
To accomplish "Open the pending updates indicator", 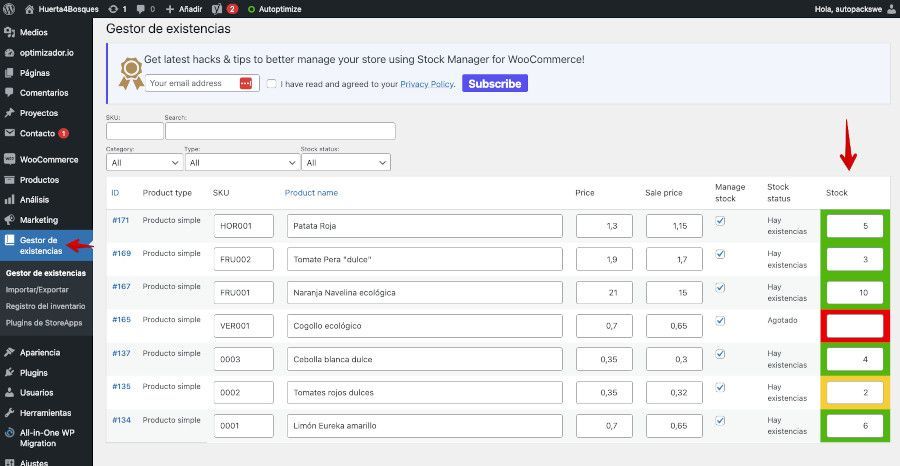I will click(118, 9).
